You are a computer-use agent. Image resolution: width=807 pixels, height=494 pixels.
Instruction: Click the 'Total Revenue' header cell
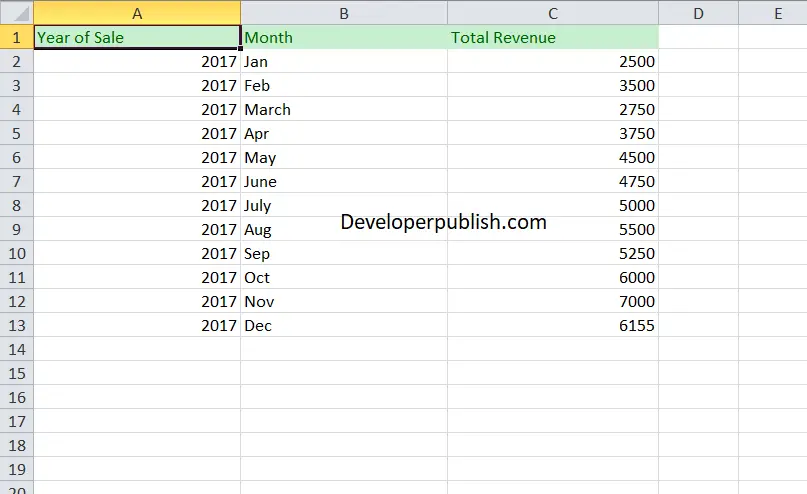coord(553,37)
